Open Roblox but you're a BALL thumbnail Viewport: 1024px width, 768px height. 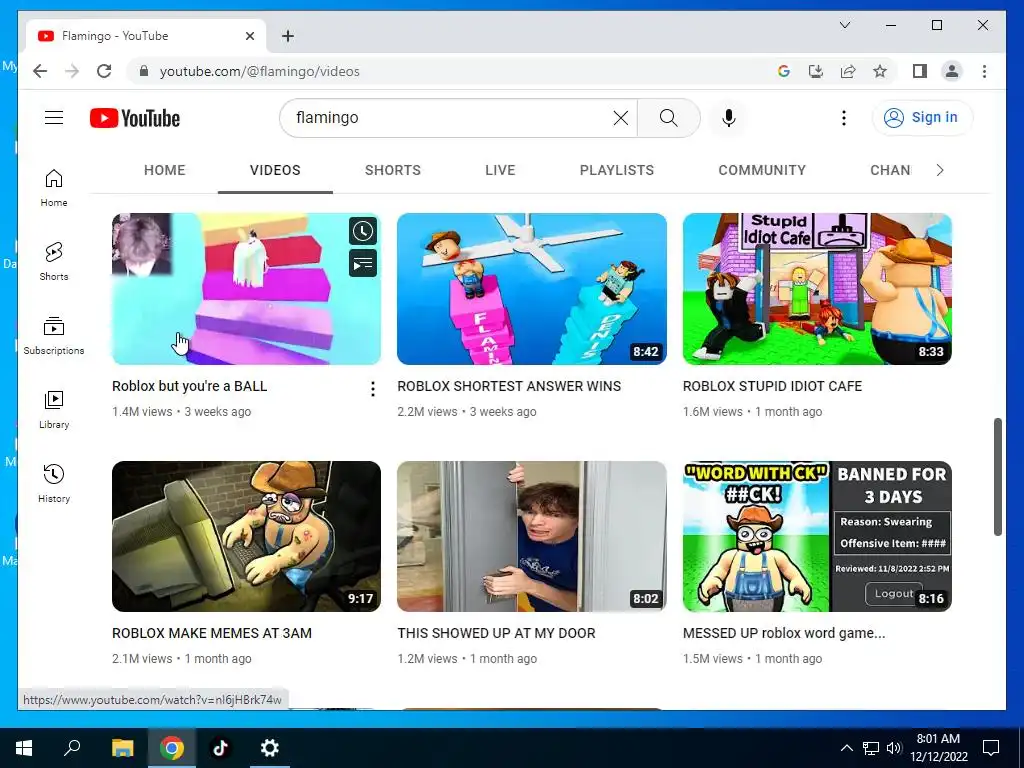pos(246,289)
